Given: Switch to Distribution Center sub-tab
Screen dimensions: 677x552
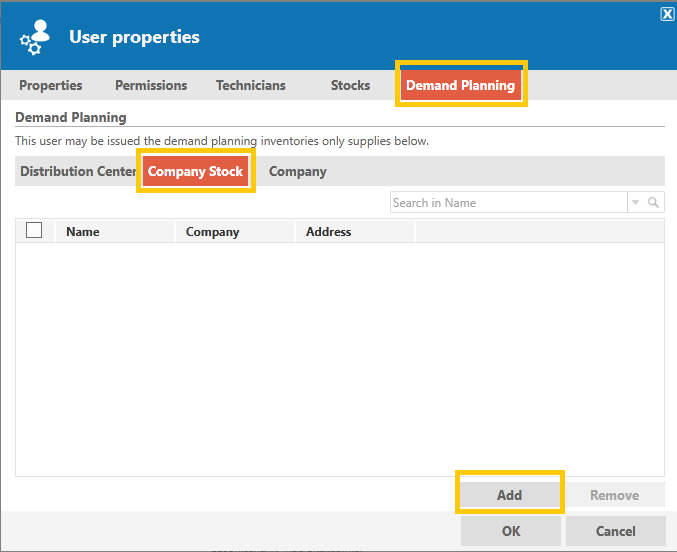Looking at the screenshot, I should [79, 171].
